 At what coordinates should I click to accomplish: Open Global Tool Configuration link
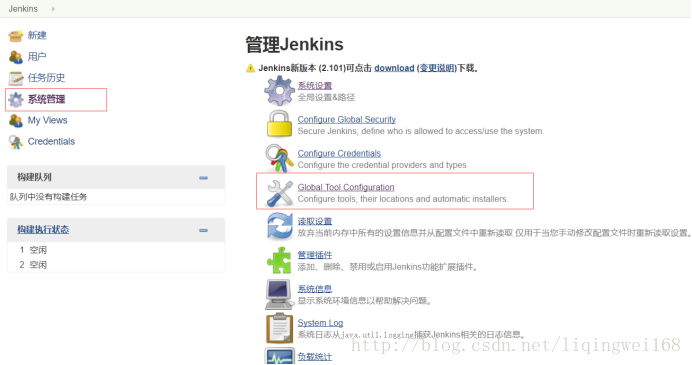346,187
